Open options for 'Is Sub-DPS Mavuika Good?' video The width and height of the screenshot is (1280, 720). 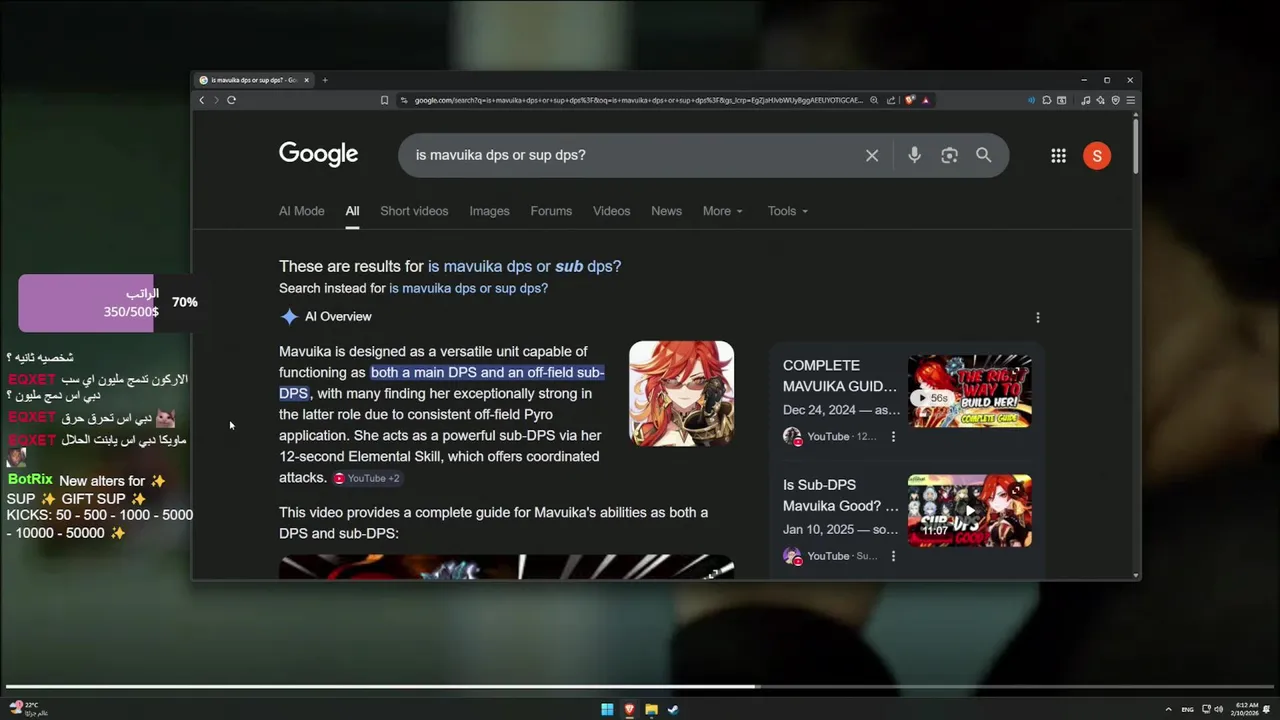(893, 556)
